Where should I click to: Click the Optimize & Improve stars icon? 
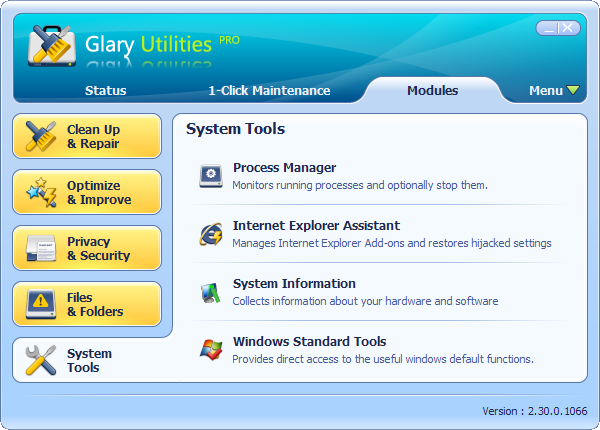pos(41,192)
